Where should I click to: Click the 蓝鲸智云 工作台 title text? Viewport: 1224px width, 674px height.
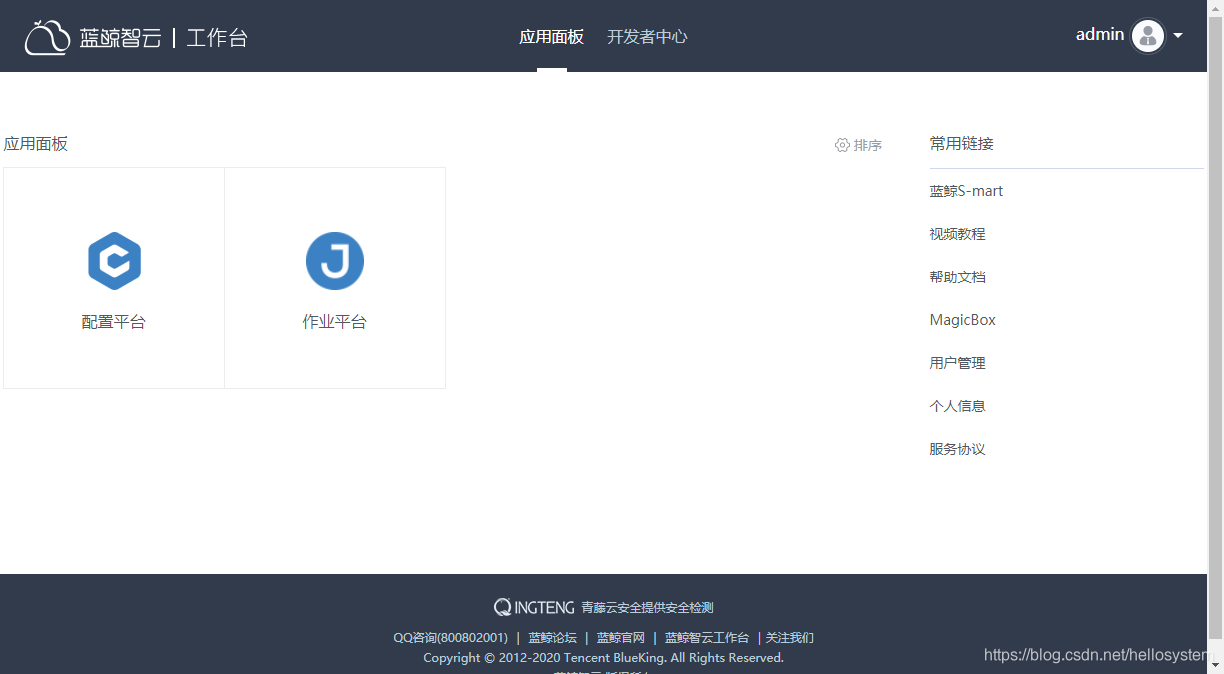pyautogui.click(x=164, y=38)
